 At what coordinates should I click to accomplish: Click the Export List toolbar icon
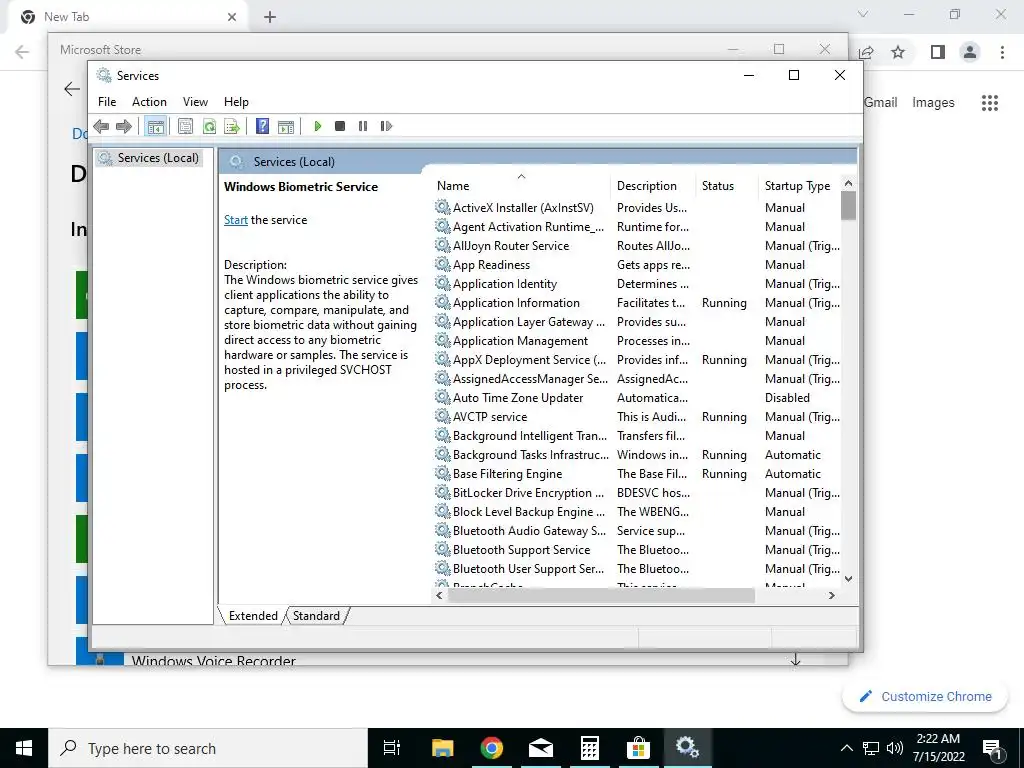click(x=232, y=126)
